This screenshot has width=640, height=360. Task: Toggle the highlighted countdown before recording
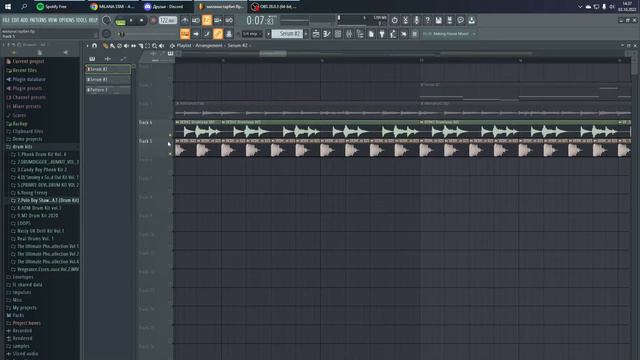207,20
